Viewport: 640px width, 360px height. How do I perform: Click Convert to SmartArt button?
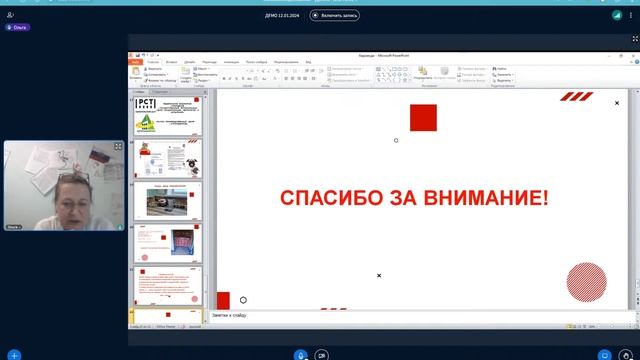pyautogui.click(x=349, y=80)
